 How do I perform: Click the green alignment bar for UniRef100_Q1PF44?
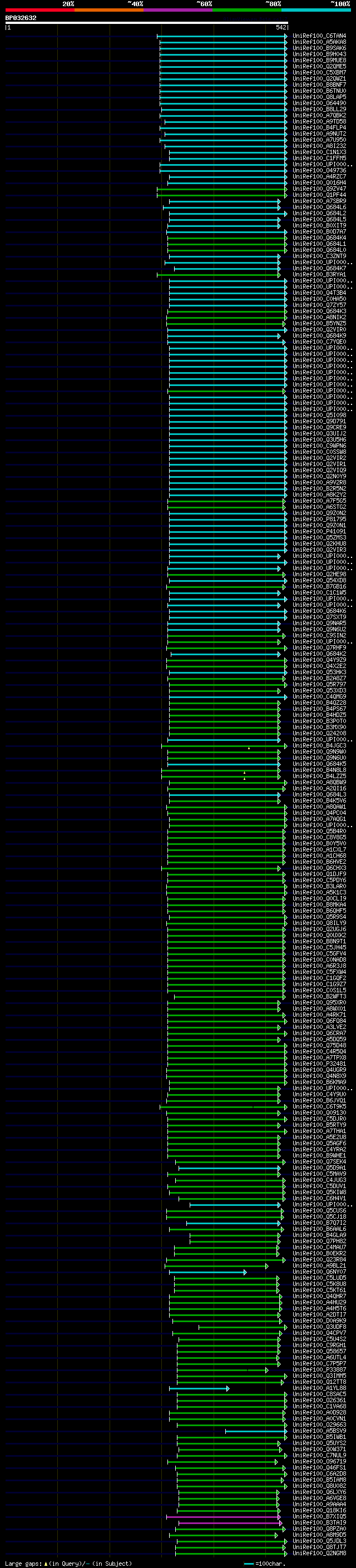point(222,195)
